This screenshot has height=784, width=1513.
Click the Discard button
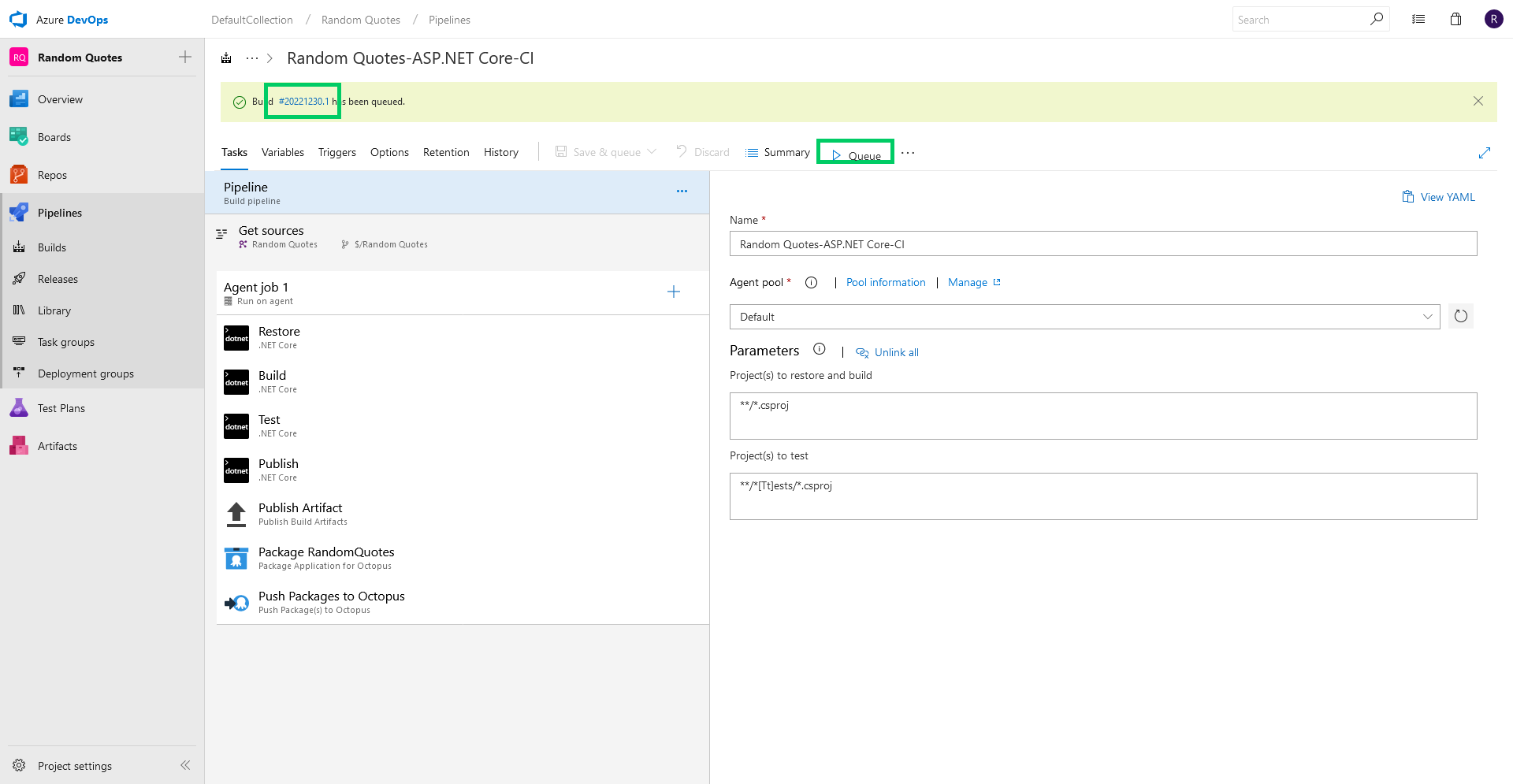click(703, 152)
